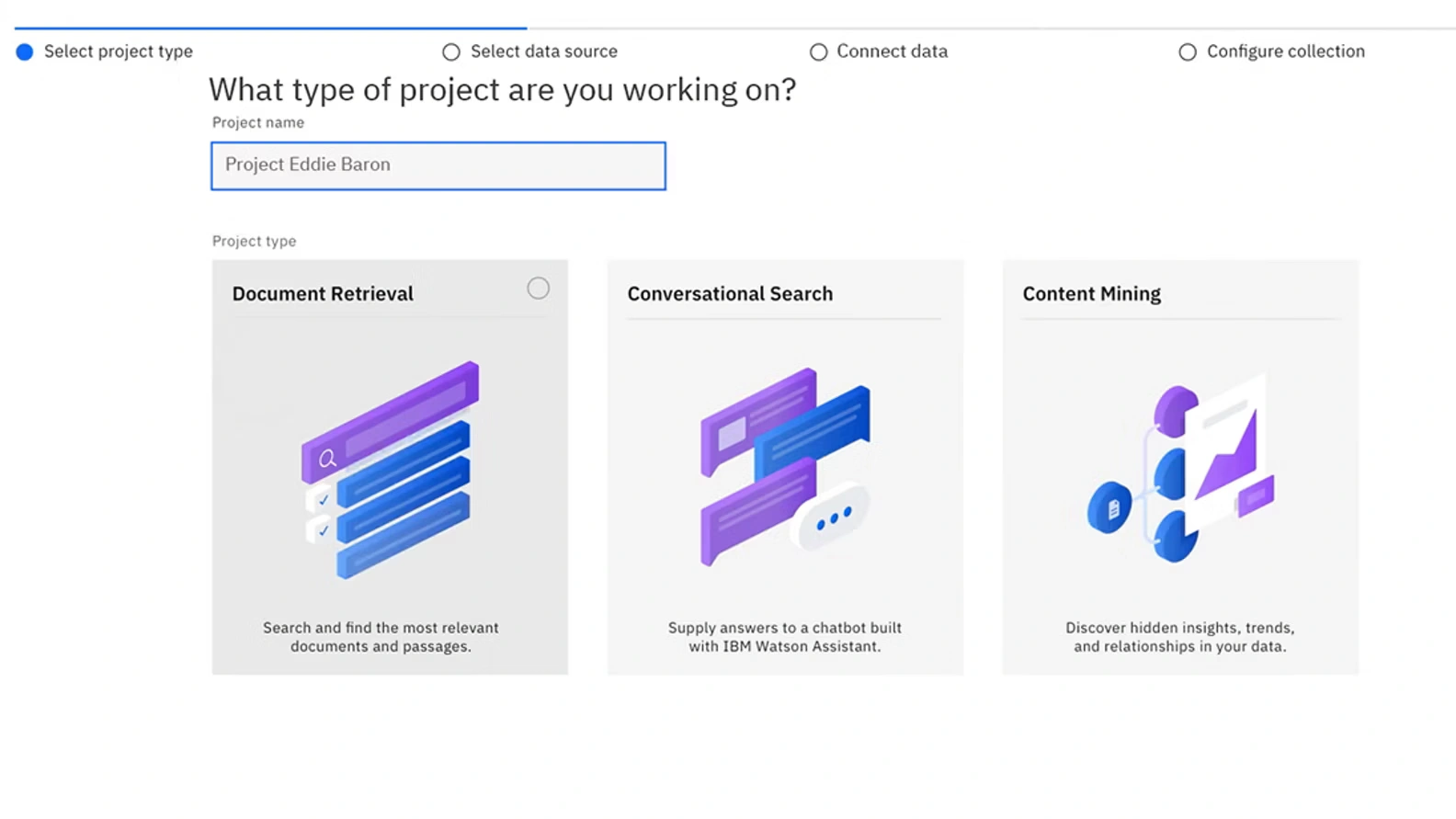Jump to the 'Connect data' step label
1456x819 pixels.
(x=892, y=51)
